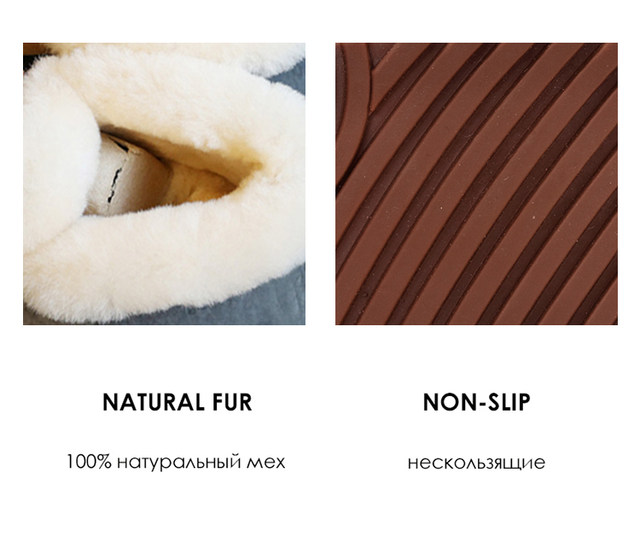Click the grey fabric at fur photo's top-right
This screenshot has width=640, height=560.
click(x=292, y=80)
